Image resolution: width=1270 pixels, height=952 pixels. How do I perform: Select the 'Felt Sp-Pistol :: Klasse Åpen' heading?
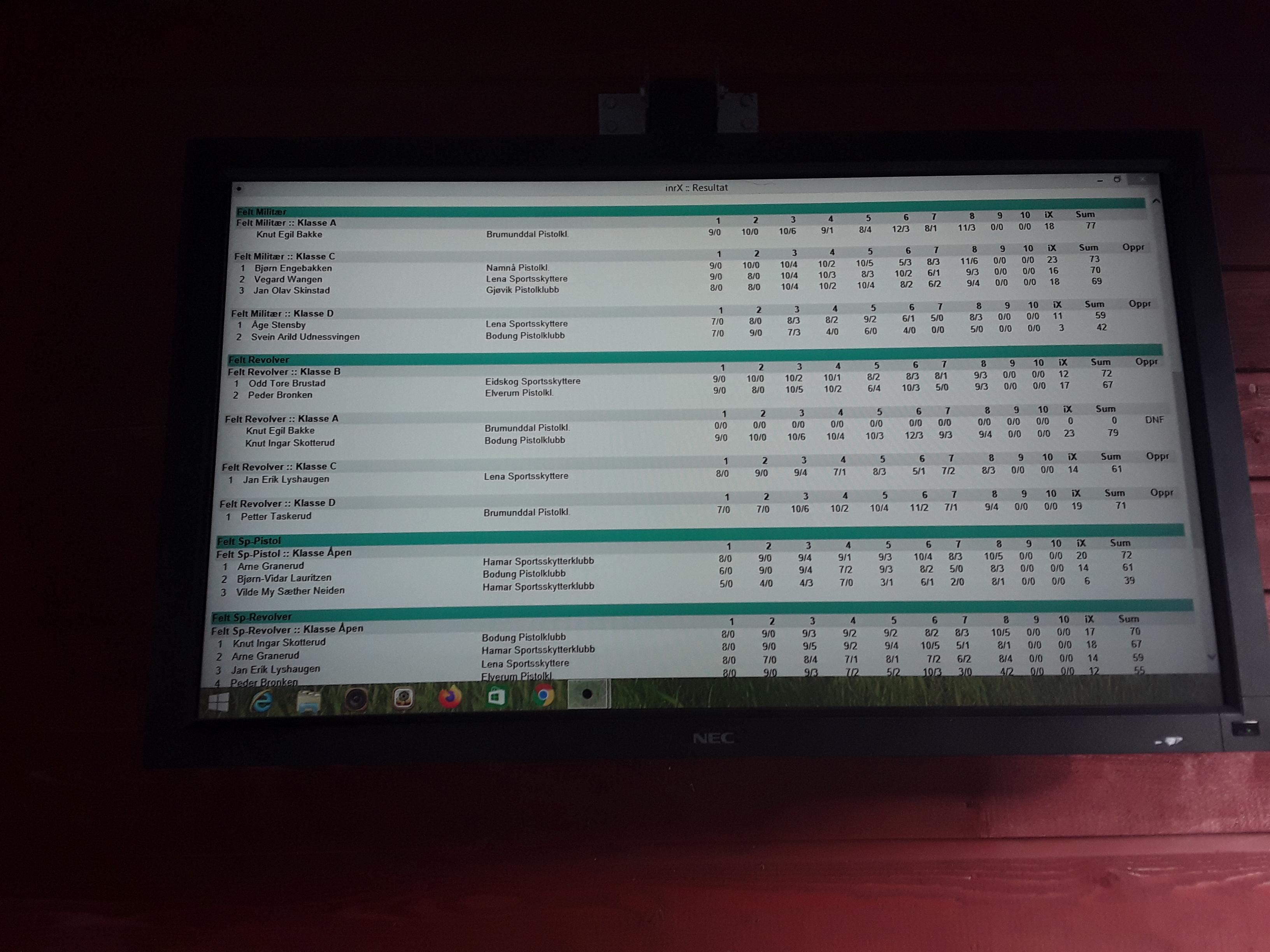pyautogui.click(x=284, y=554)
